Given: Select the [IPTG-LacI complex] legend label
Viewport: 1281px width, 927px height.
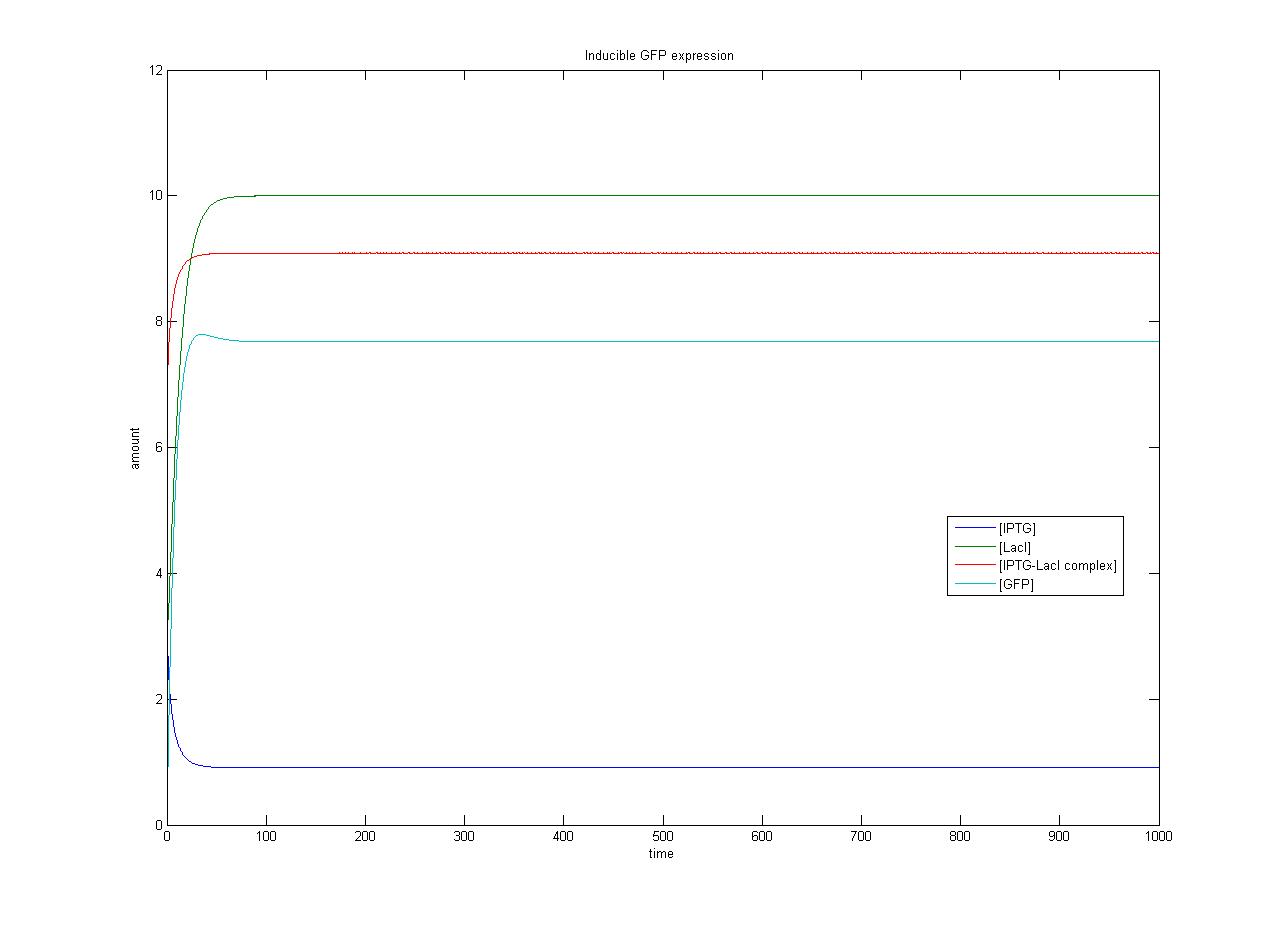Looking at the screenshot, I should 1057,566.
